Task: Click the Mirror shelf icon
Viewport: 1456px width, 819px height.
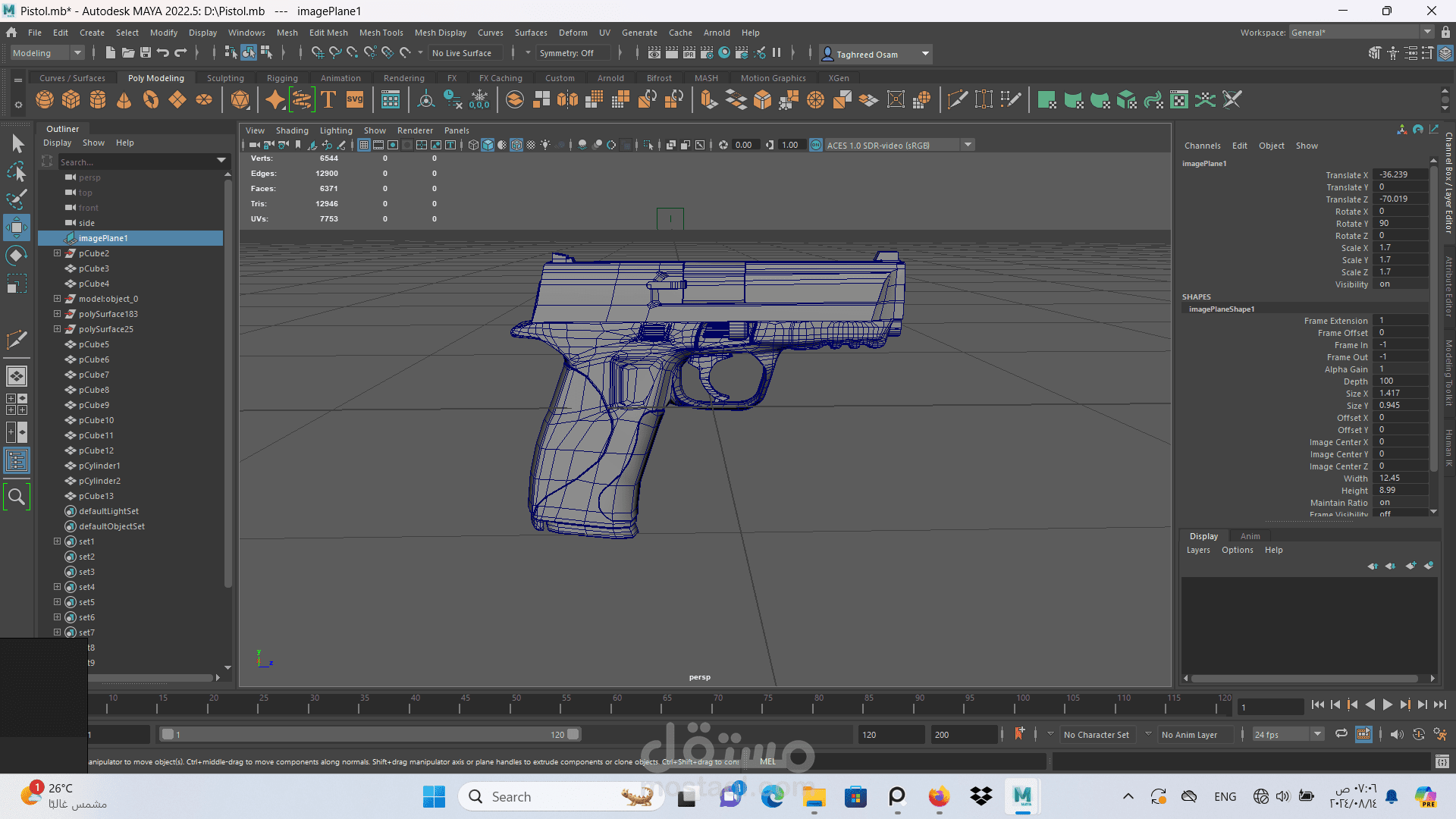Action: click(567, 100)
